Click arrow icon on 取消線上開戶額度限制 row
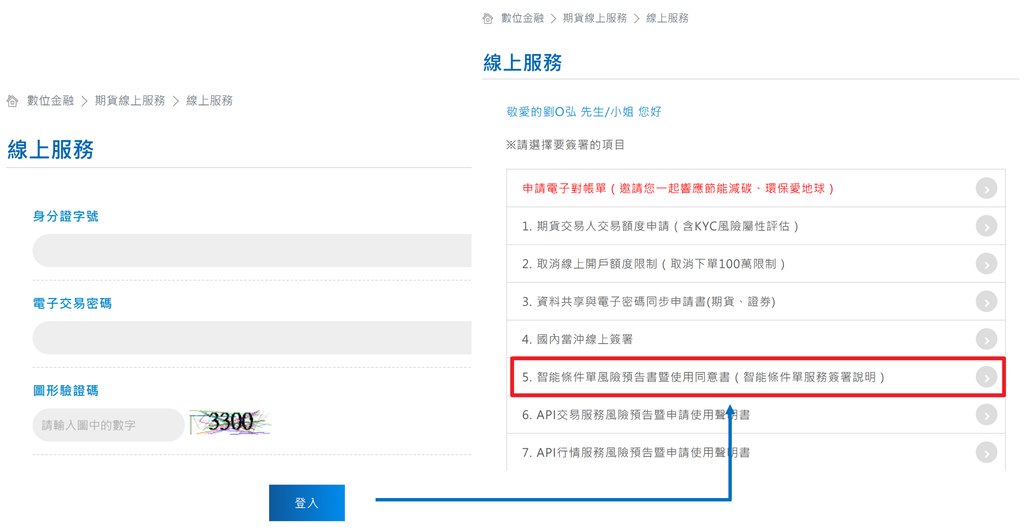Screen dimensions: 1024x530 point(986,264)
